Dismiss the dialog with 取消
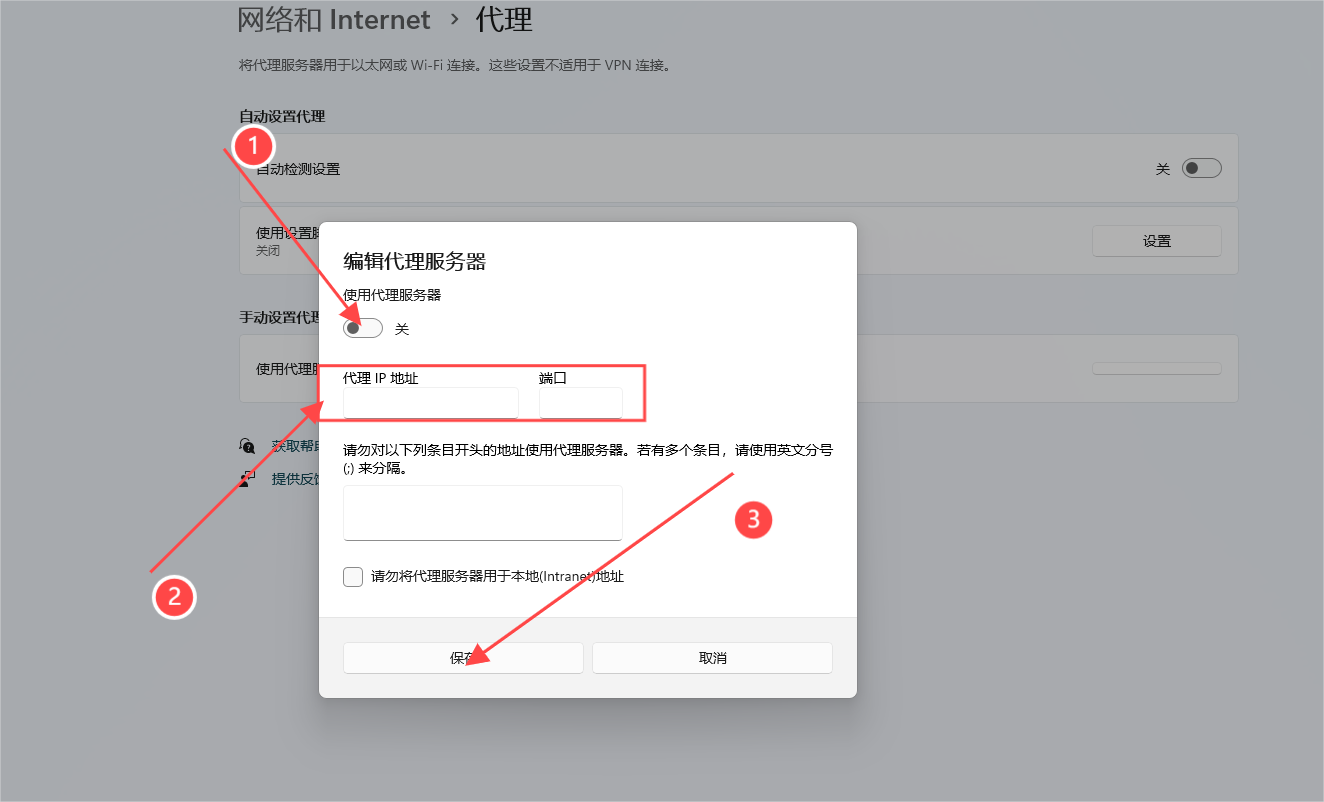The height and width of the screenshot is (802, 1324). tap(712, 657)
